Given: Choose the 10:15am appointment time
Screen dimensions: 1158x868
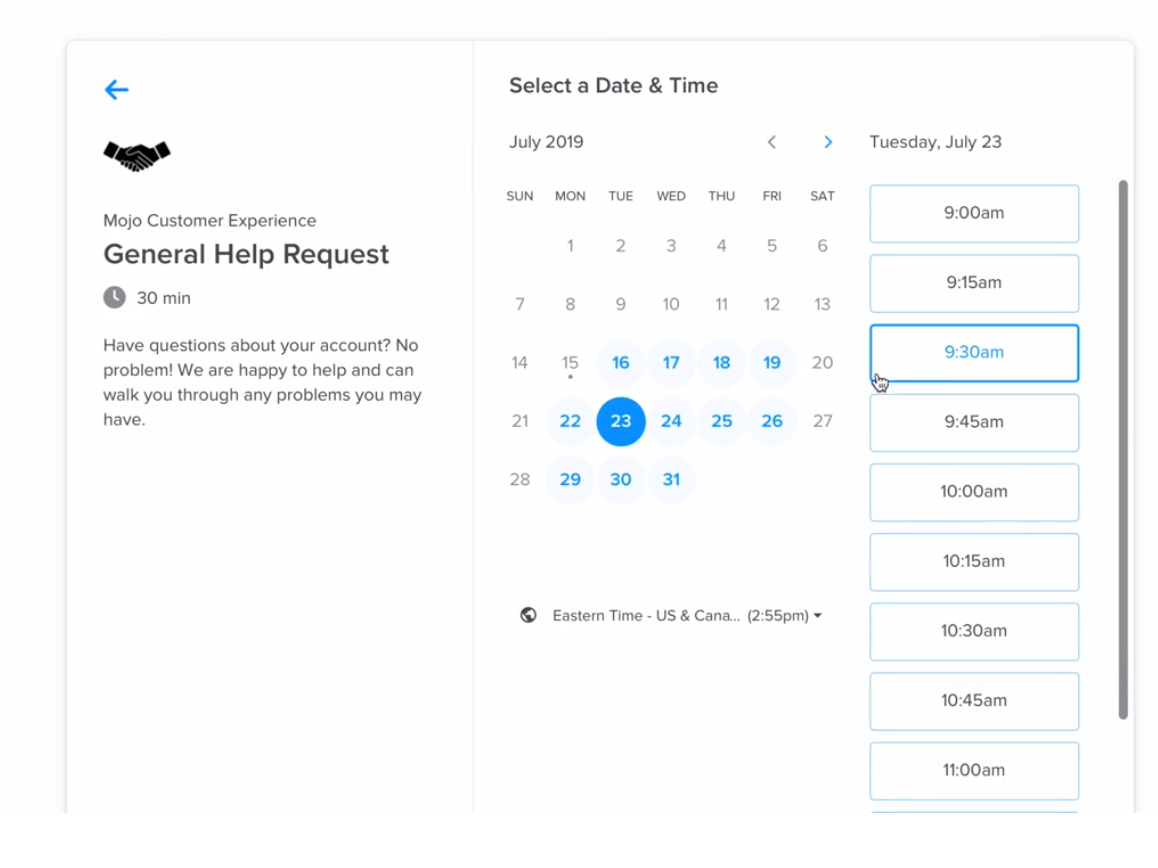Looking at the screenshot, I should [x=973, y=561].
